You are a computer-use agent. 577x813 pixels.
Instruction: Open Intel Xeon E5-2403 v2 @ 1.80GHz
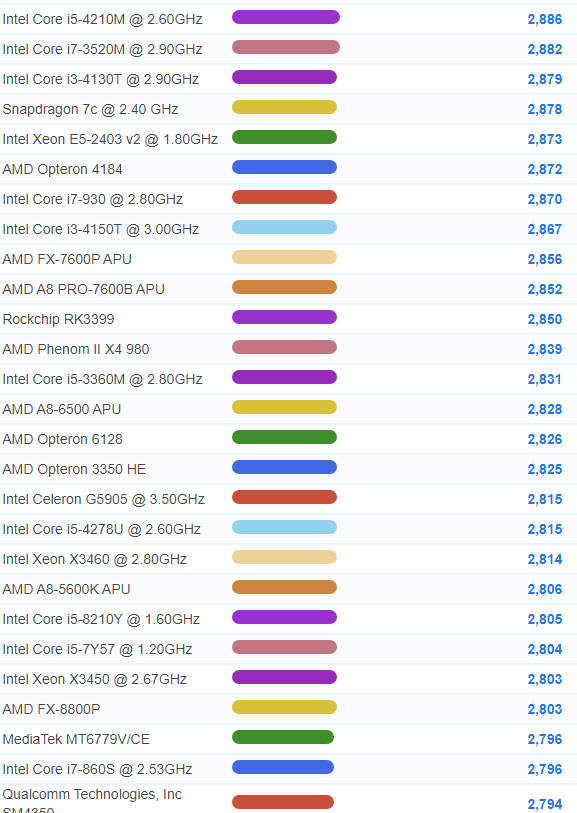pos(110,139)
